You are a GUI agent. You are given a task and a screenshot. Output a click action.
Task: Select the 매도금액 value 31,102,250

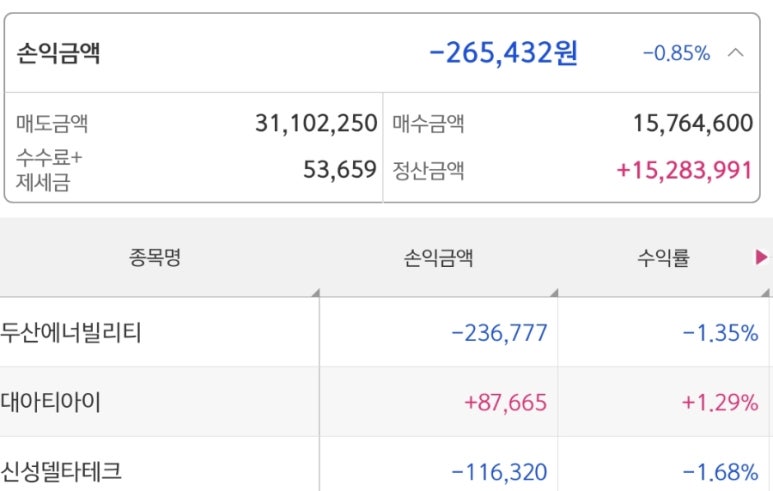(x=315, y=124)
